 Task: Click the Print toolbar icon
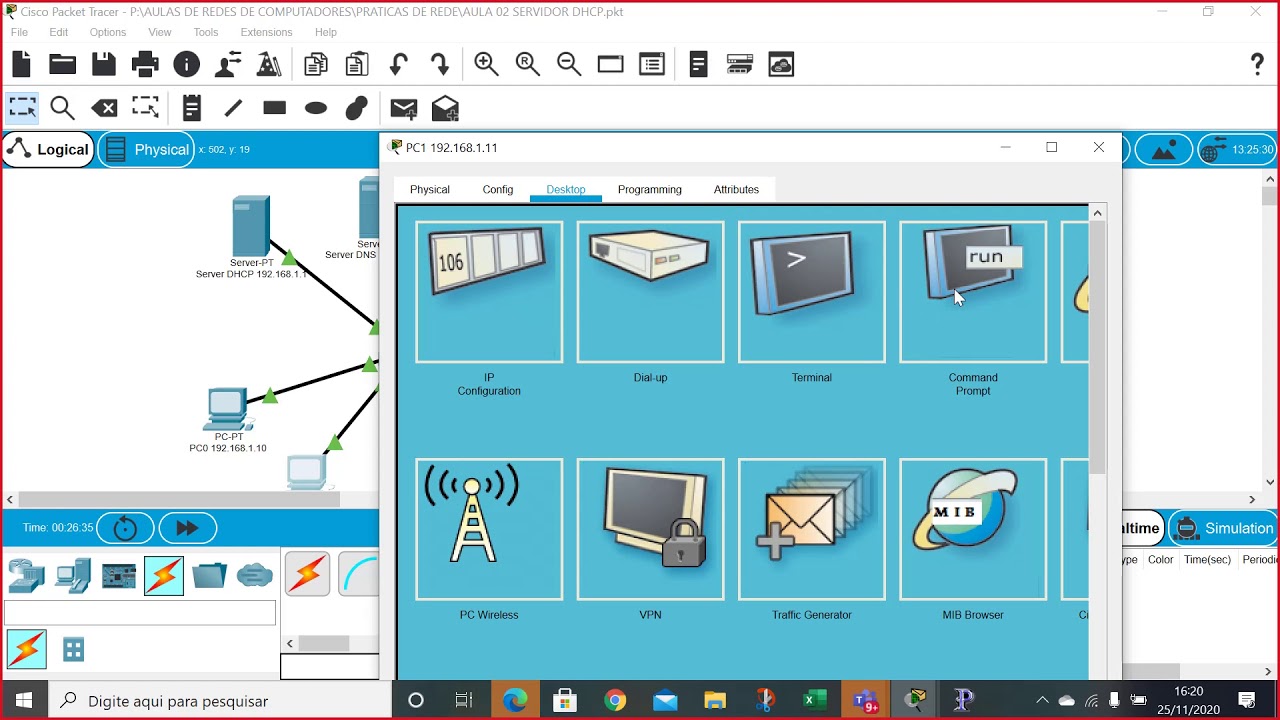pyautogui.click(x=145, y=65)
